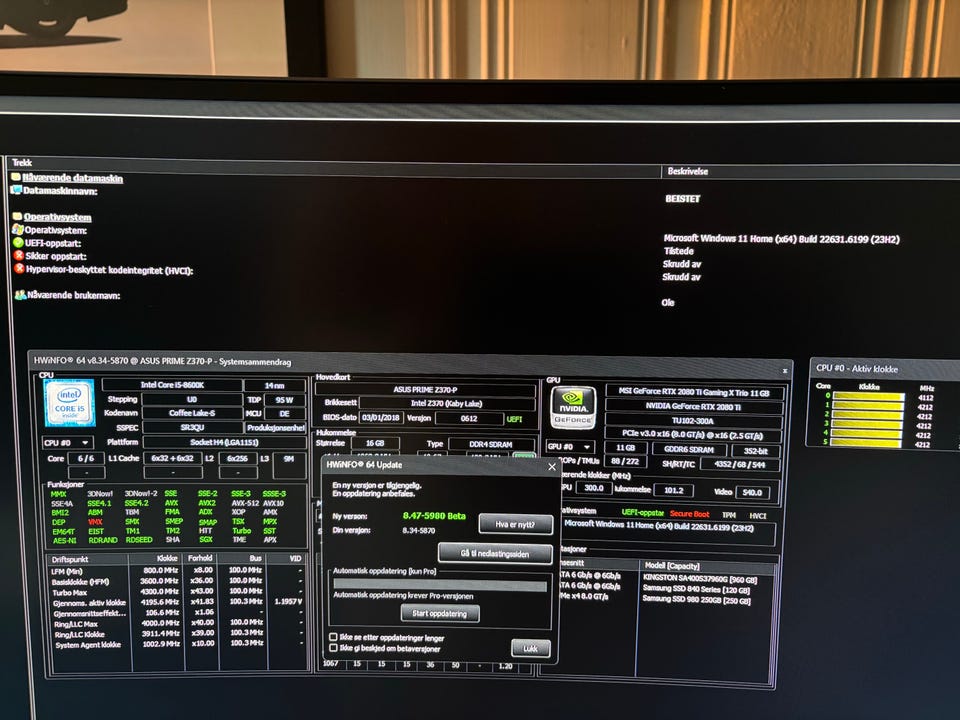The width and height of the screenshot is (960, 720).
Task: Click the Plattform field Socket H4 (LGA1151)
Action: [224, 442]
